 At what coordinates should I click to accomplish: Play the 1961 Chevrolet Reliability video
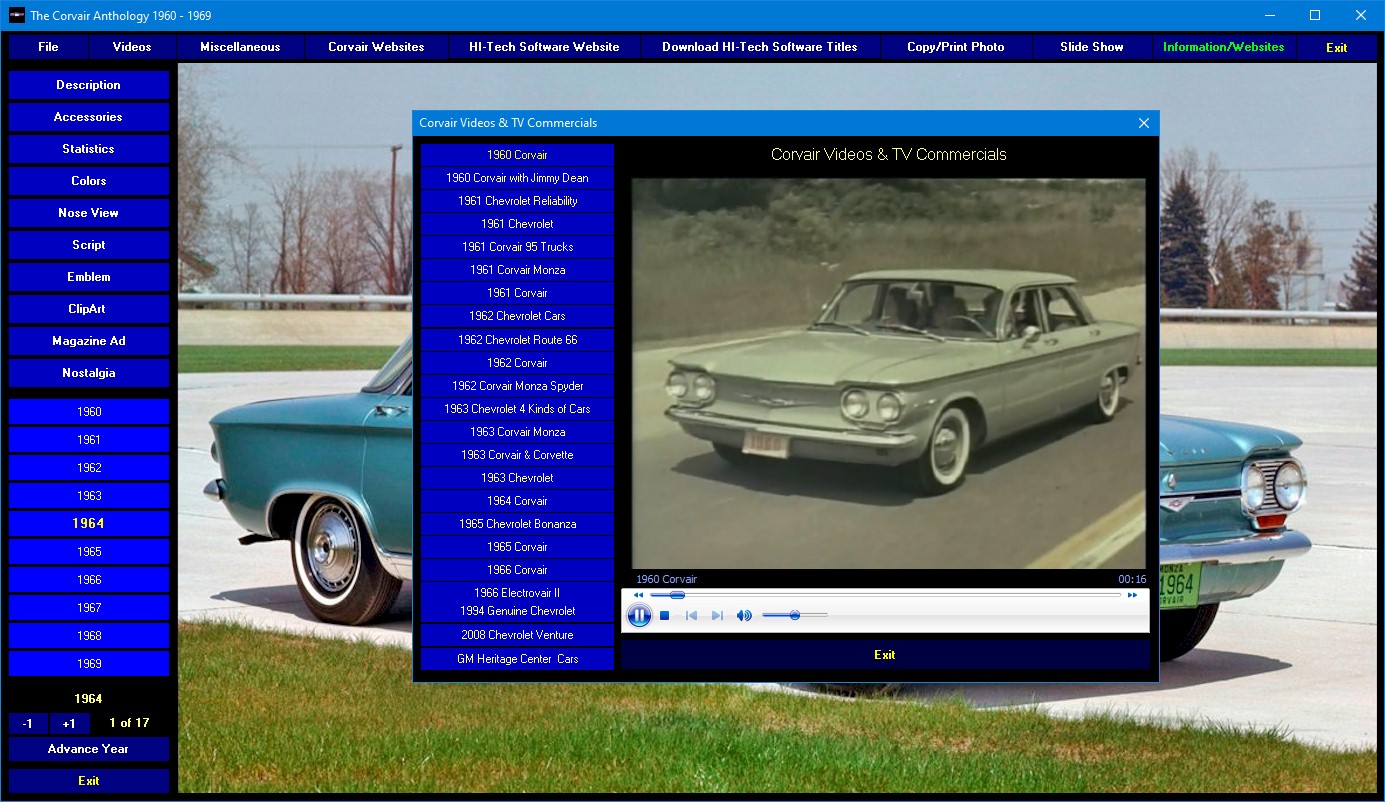(517, 201)
